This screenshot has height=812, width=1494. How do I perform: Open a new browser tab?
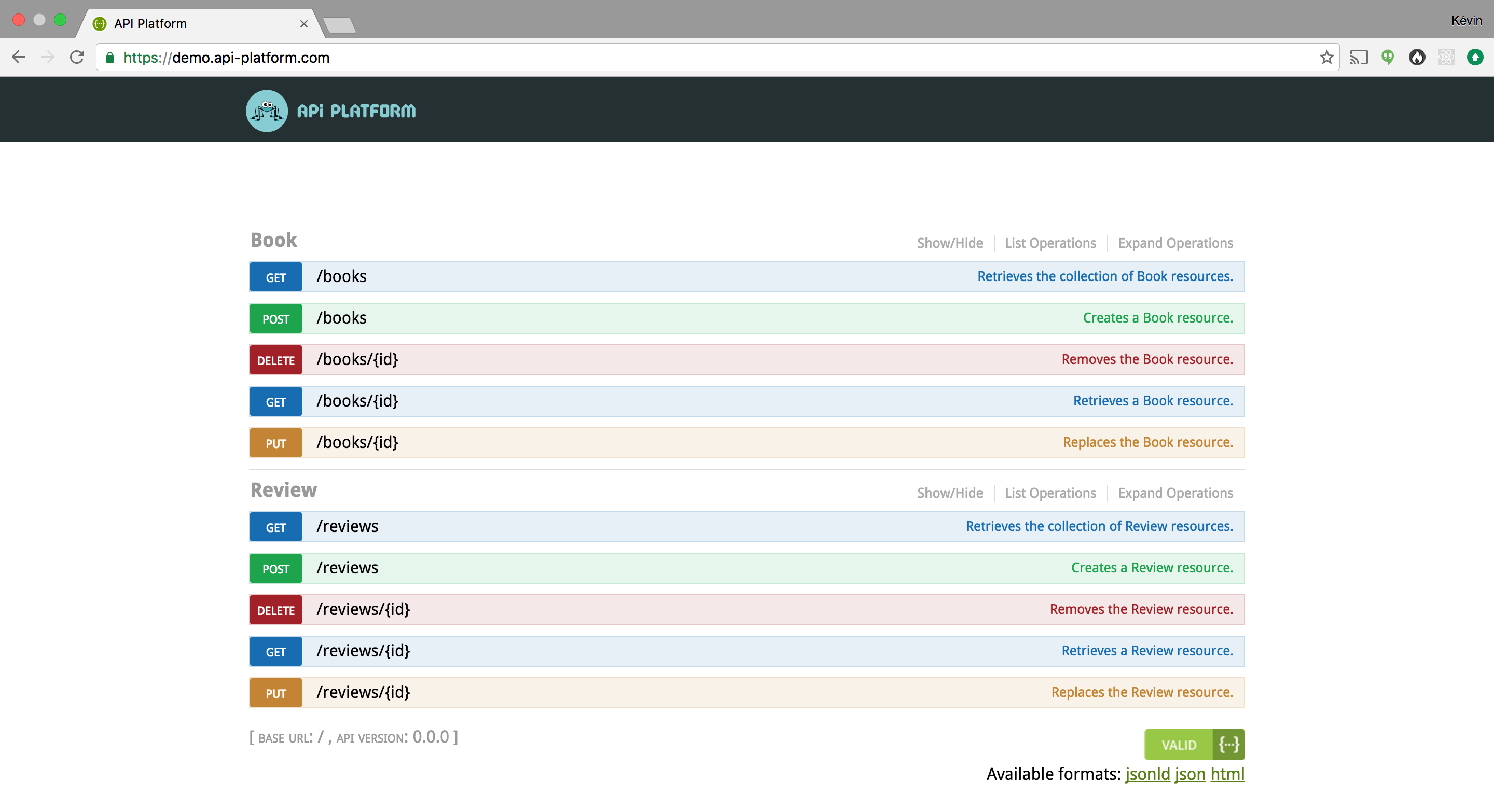coord(339,25)
